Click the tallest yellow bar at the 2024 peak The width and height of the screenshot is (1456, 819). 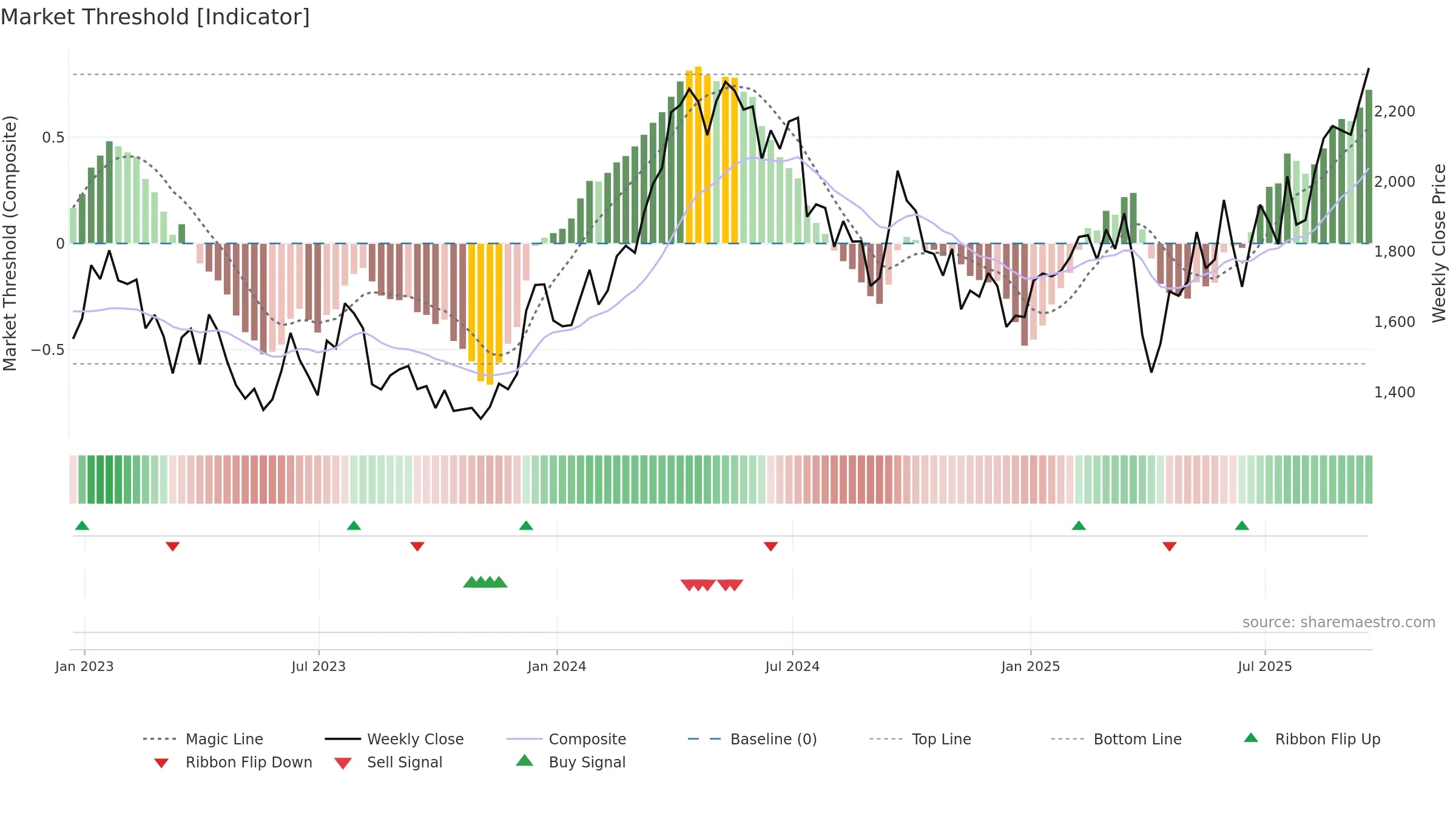point(698,155)
